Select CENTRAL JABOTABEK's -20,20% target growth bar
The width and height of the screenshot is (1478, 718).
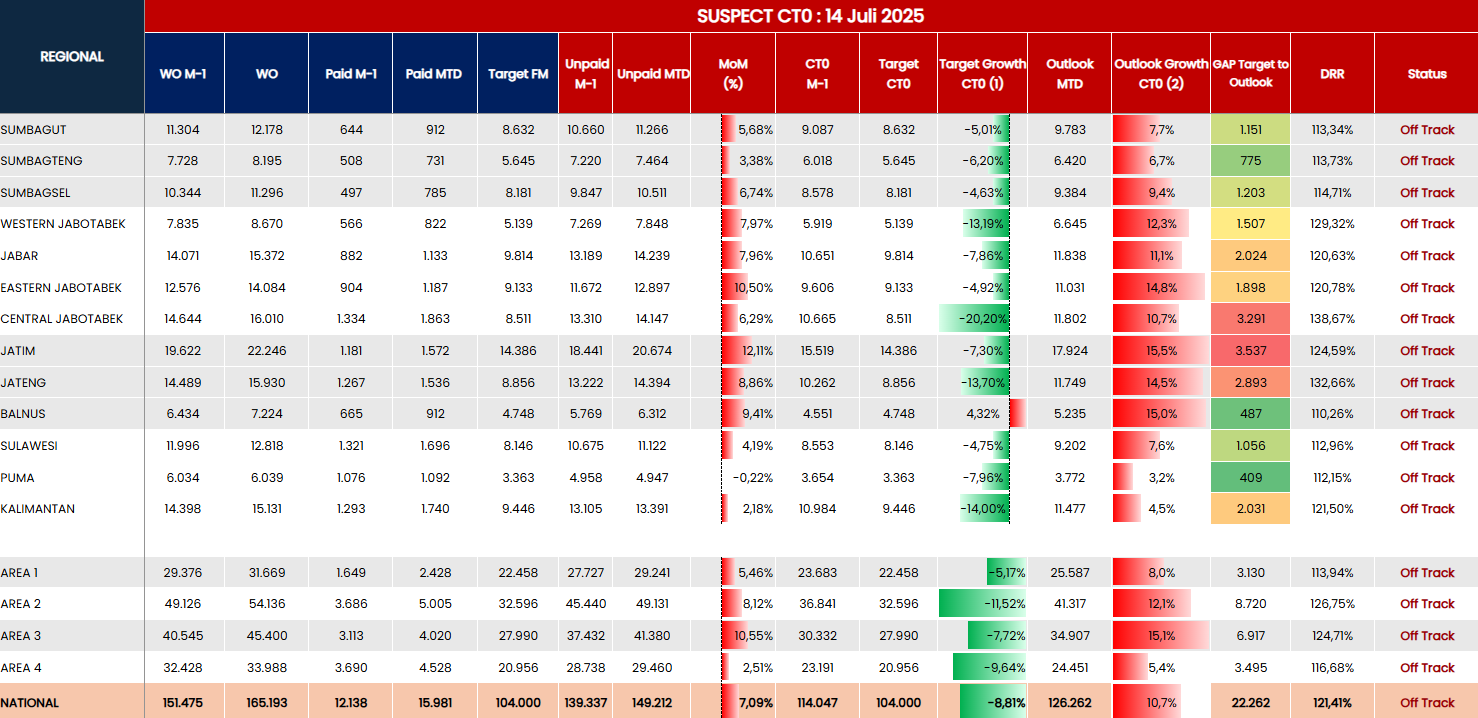tap(975, 319)
